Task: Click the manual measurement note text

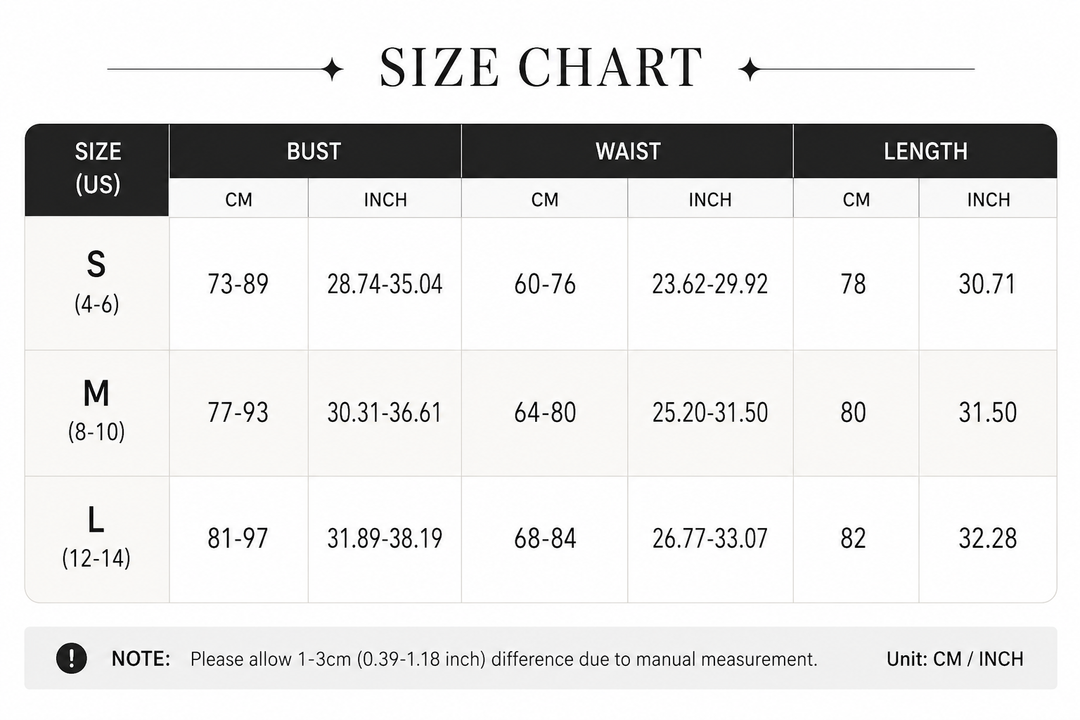Action: point(503,659)
